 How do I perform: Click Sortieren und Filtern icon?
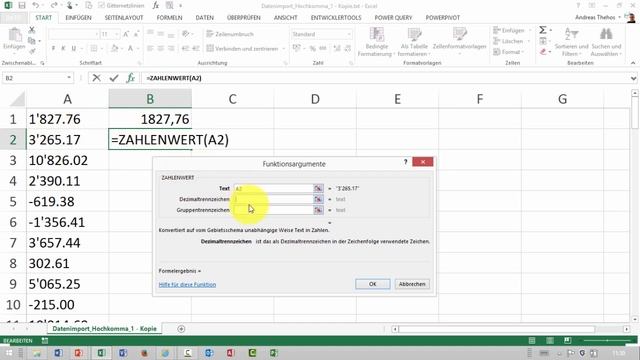click(x=571, y=34)
